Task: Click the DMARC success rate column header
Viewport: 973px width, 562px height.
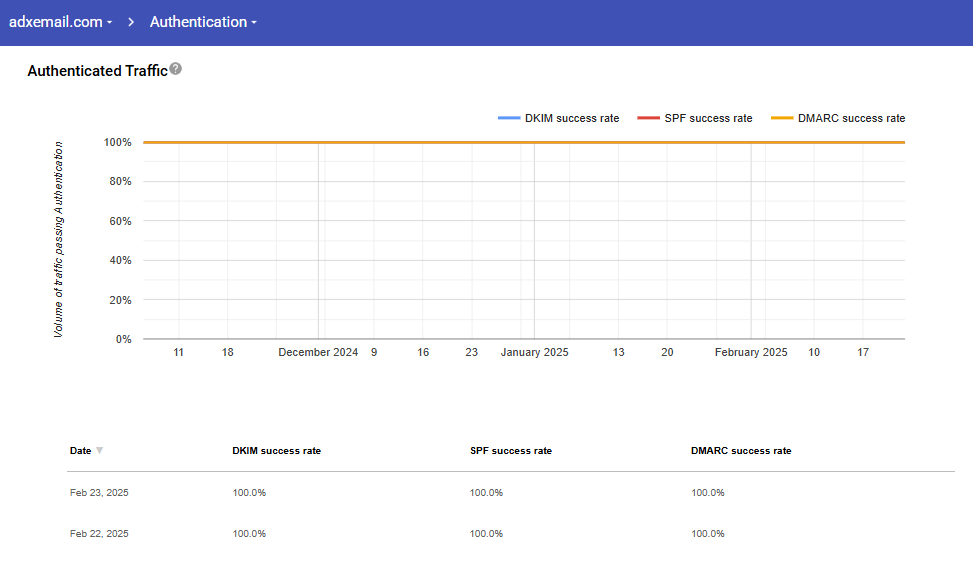Action: (x=740, y=451)
